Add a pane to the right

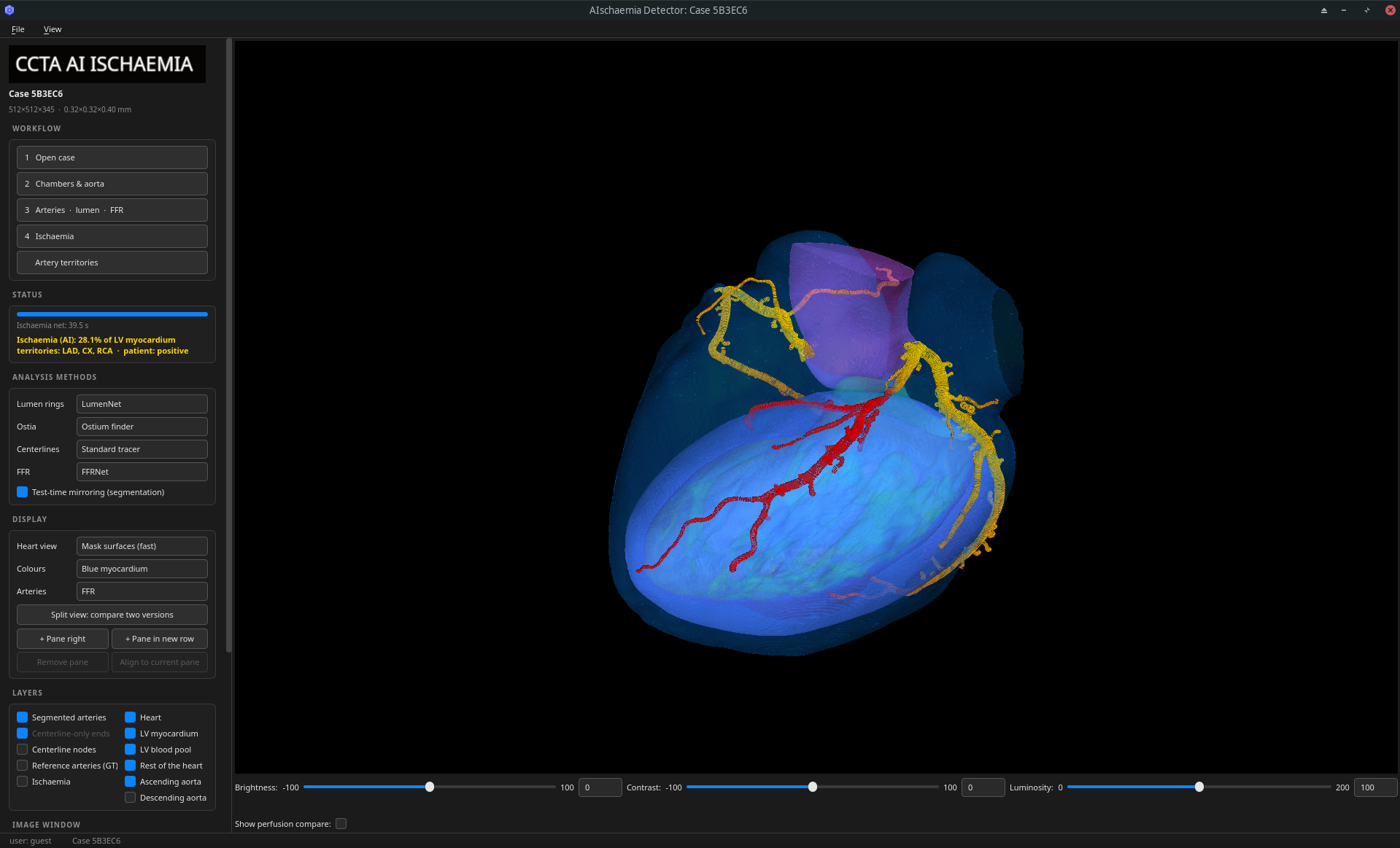point(63,639)
